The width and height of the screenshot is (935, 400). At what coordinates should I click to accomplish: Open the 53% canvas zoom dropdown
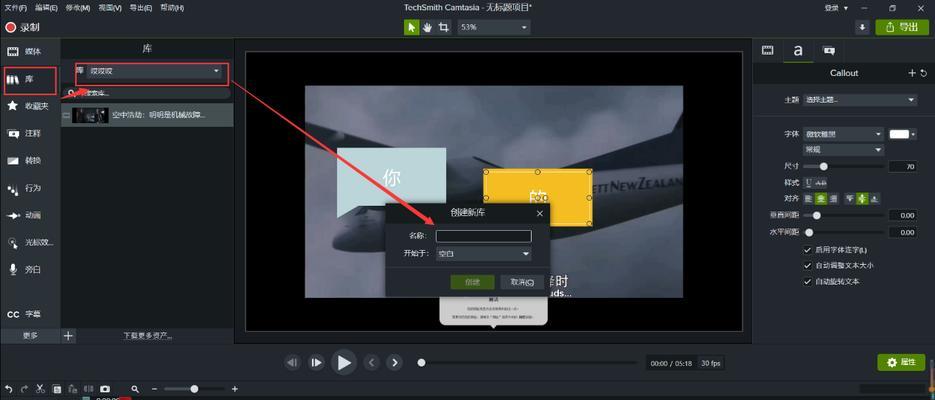493,27
